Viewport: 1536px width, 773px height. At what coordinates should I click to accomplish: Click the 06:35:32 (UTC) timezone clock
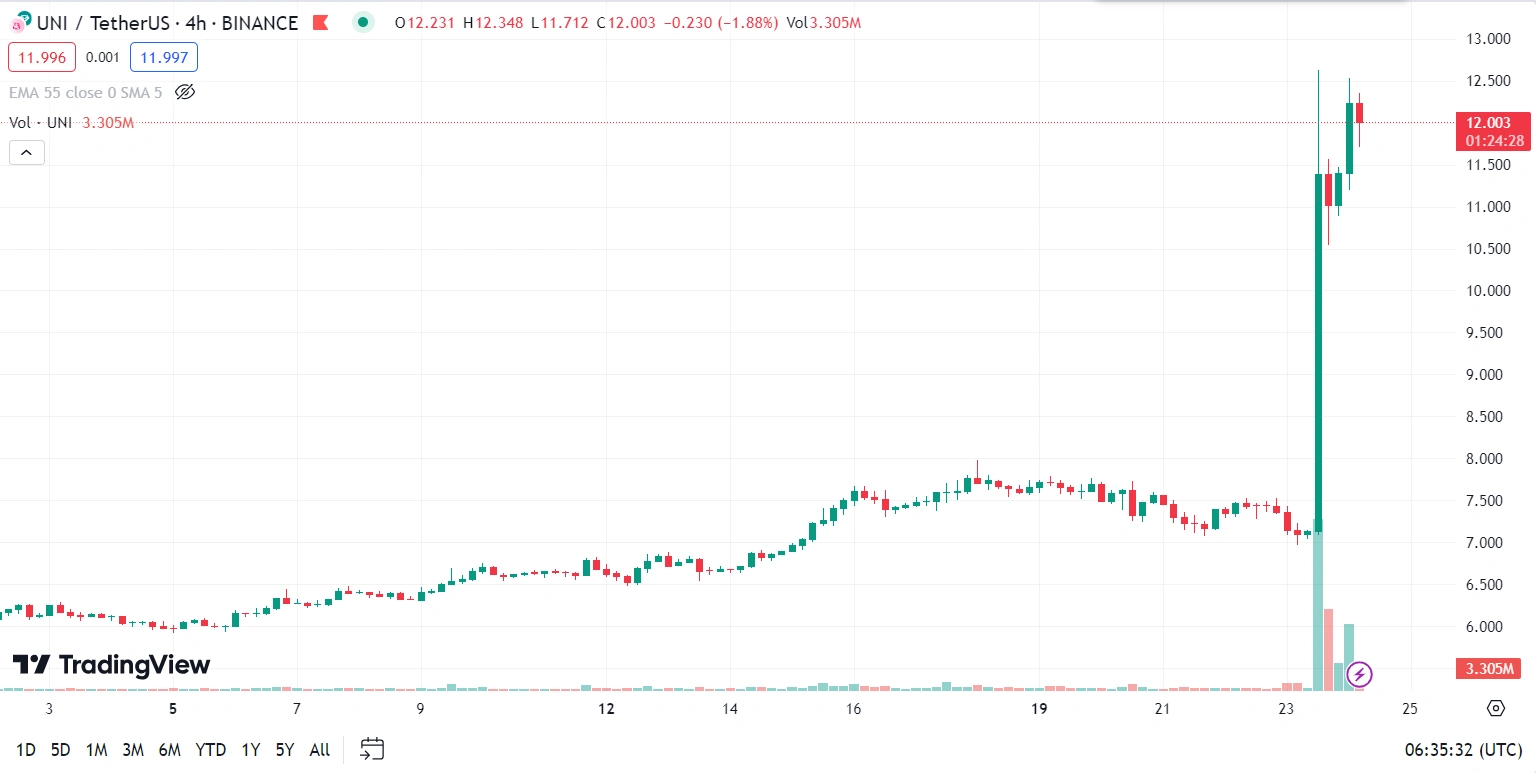(x=1464, y=749)
